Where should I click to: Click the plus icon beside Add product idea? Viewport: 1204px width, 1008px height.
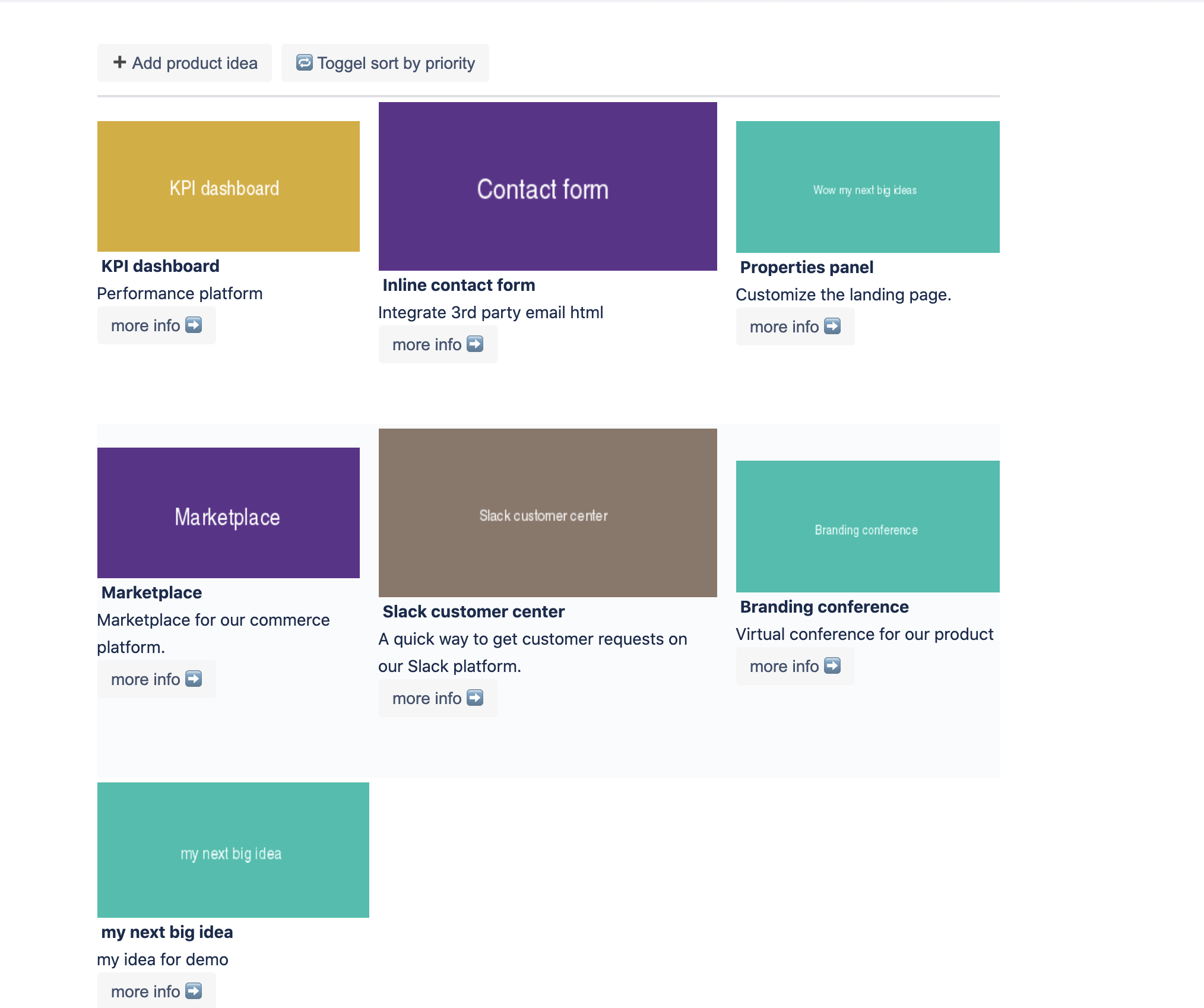(119, 62)
